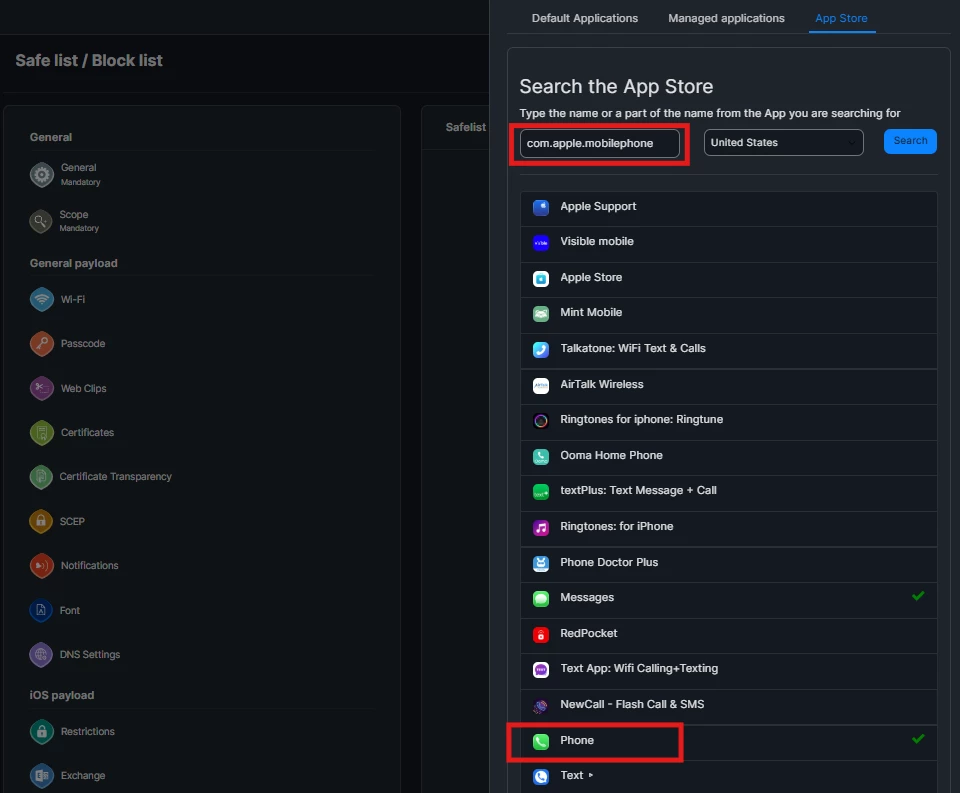The image size is (960, 793).
Task: Select 'Messages' in results list
Action: tap(587, 598)
